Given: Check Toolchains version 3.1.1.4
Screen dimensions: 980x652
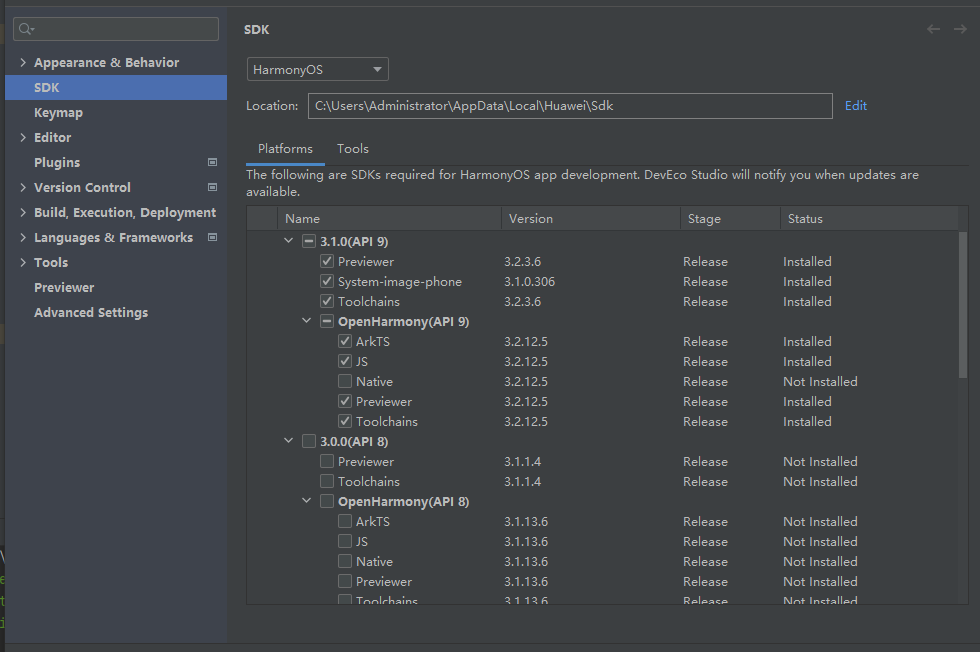Looking at the screenshot, I should click(327, 481).
